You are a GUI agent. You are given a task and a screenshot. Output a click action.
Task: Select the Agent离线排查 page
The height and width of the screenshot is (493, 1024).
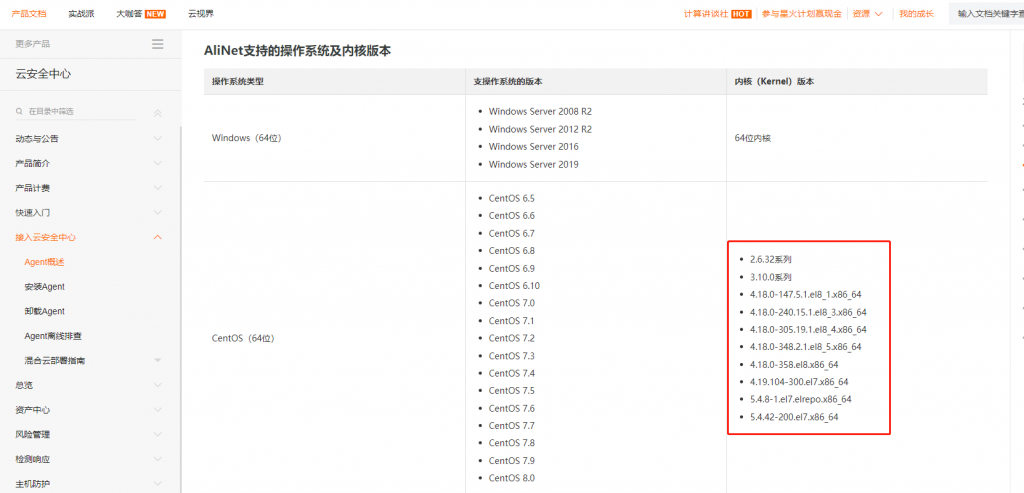click(x=53, y=336)
